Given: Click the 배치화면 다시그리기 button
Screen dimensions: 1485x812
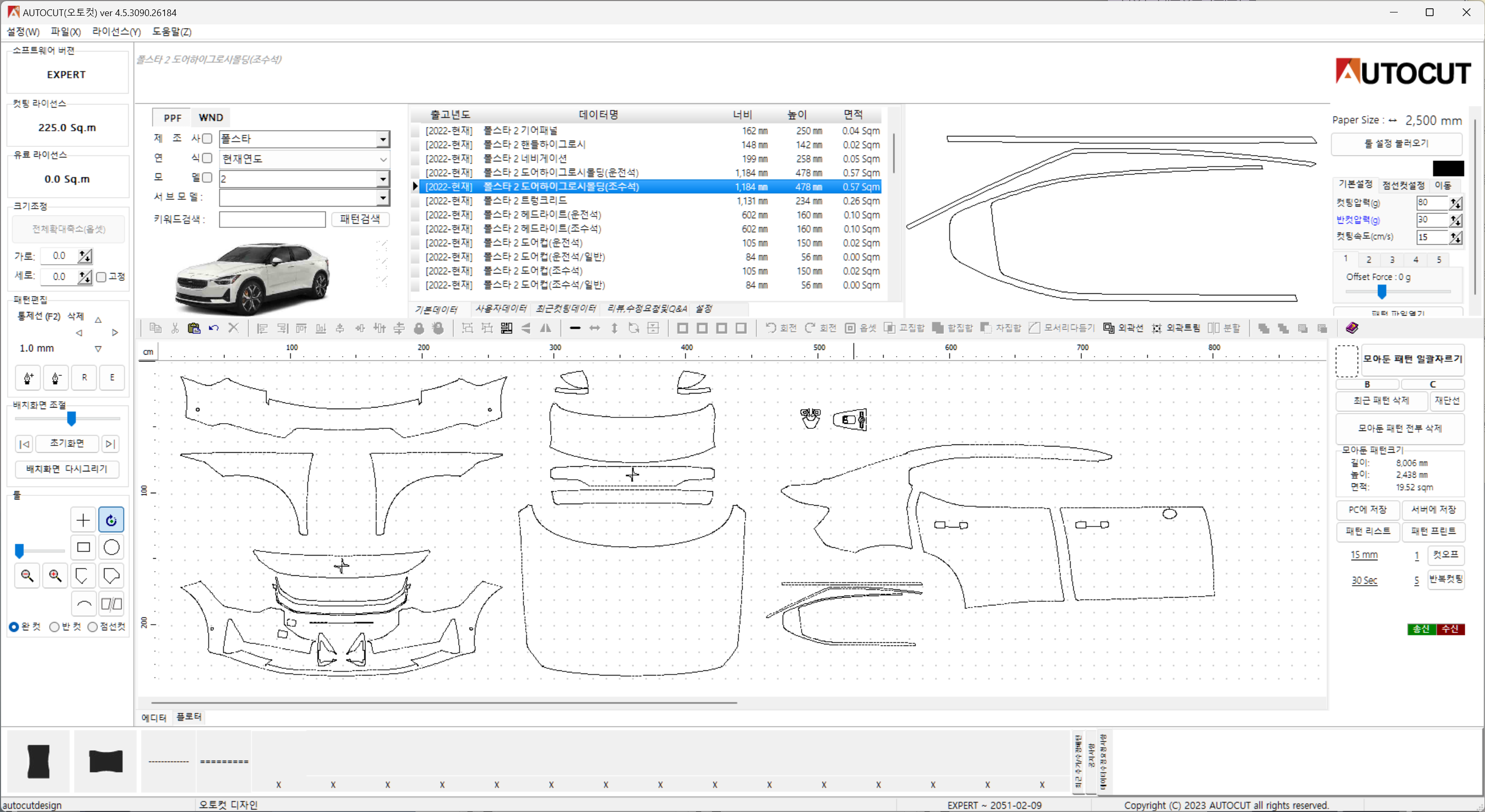Looking at the screenshot, I should (67, 469).
